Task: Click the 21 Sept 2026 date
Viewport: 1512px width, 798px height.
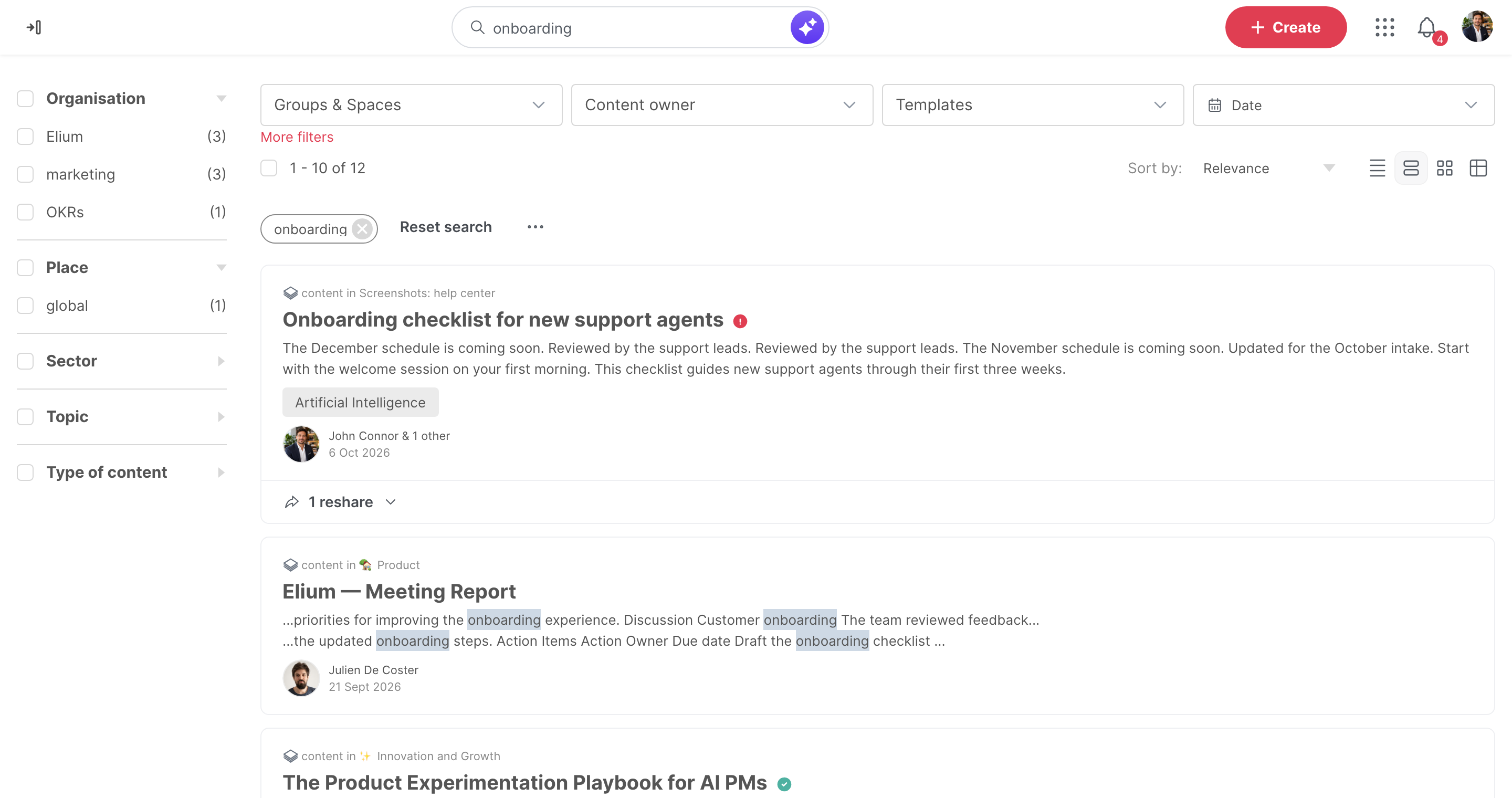Action: pos(364,687)
